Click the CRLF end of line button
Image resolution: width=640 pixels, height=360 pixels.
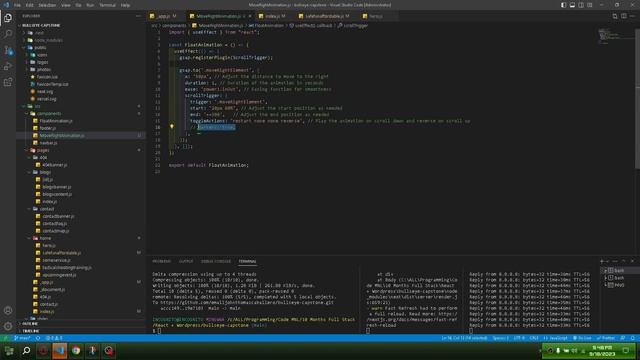534,338
